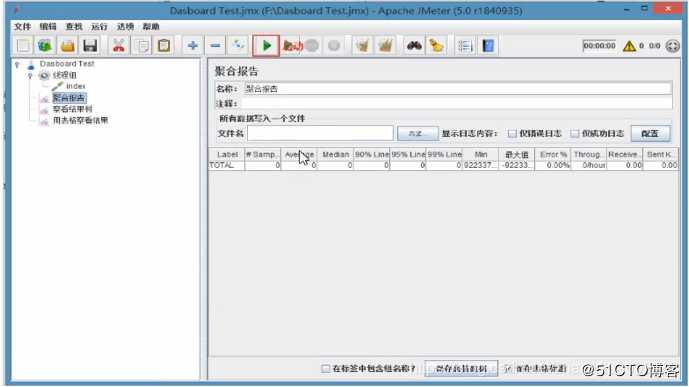Viewport: 689px width, 387px height.
Task: Click the 95% Line column header
Action: [408, 155]
